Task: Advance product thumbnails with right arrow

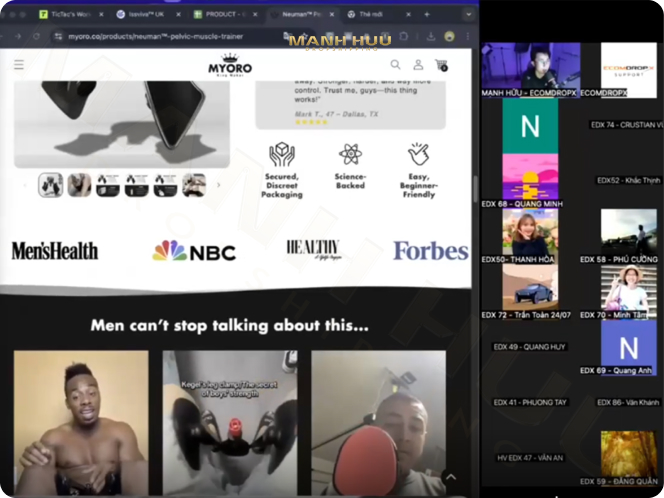Action: (x=218, y=185)
